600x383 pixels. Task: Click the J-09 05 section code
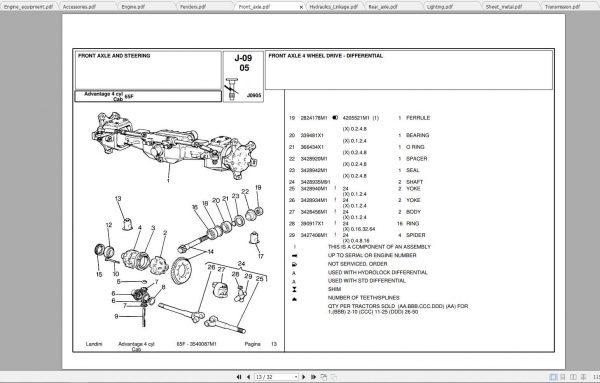click(244, 63)
